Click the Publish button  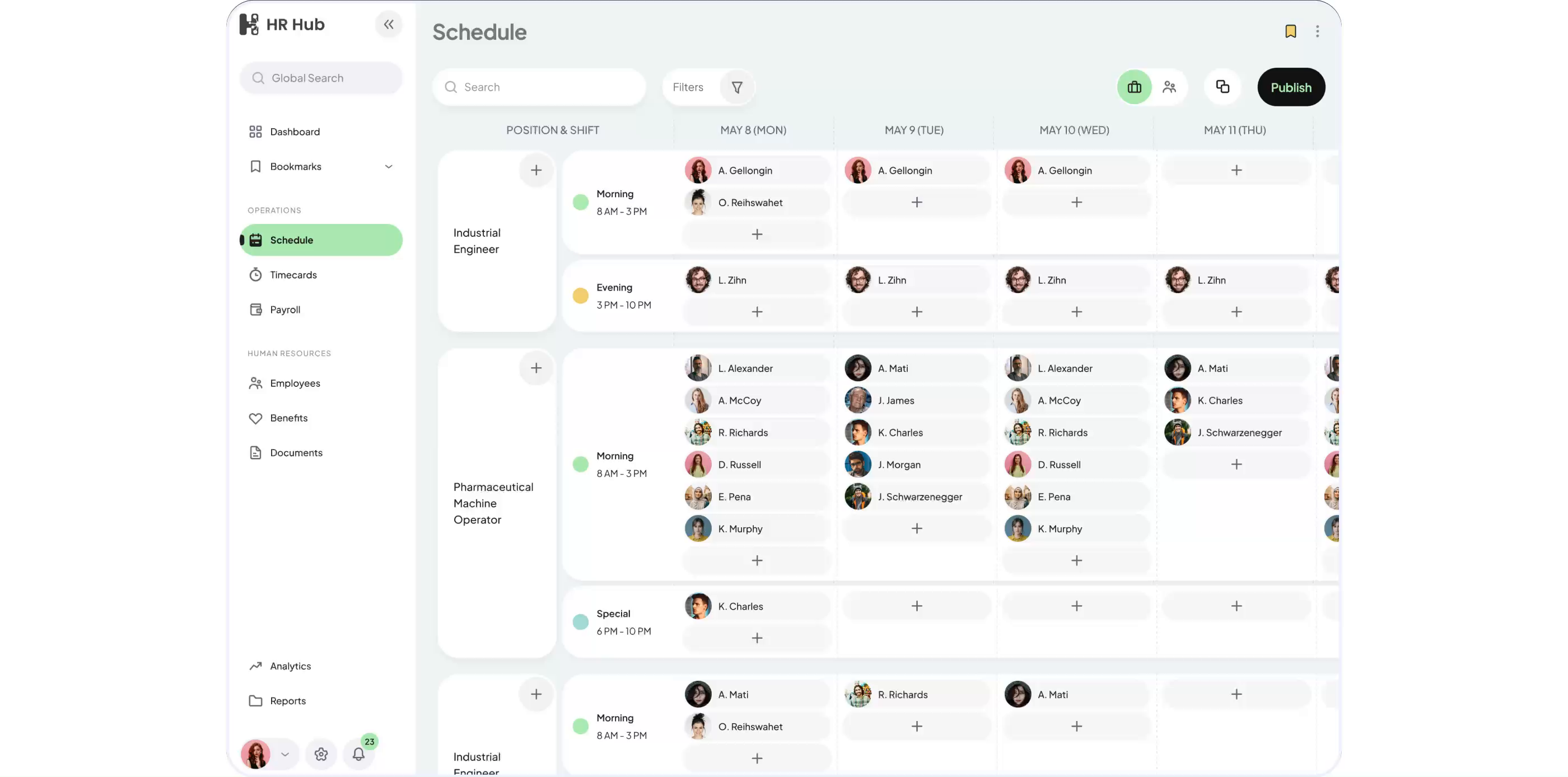1291,87
